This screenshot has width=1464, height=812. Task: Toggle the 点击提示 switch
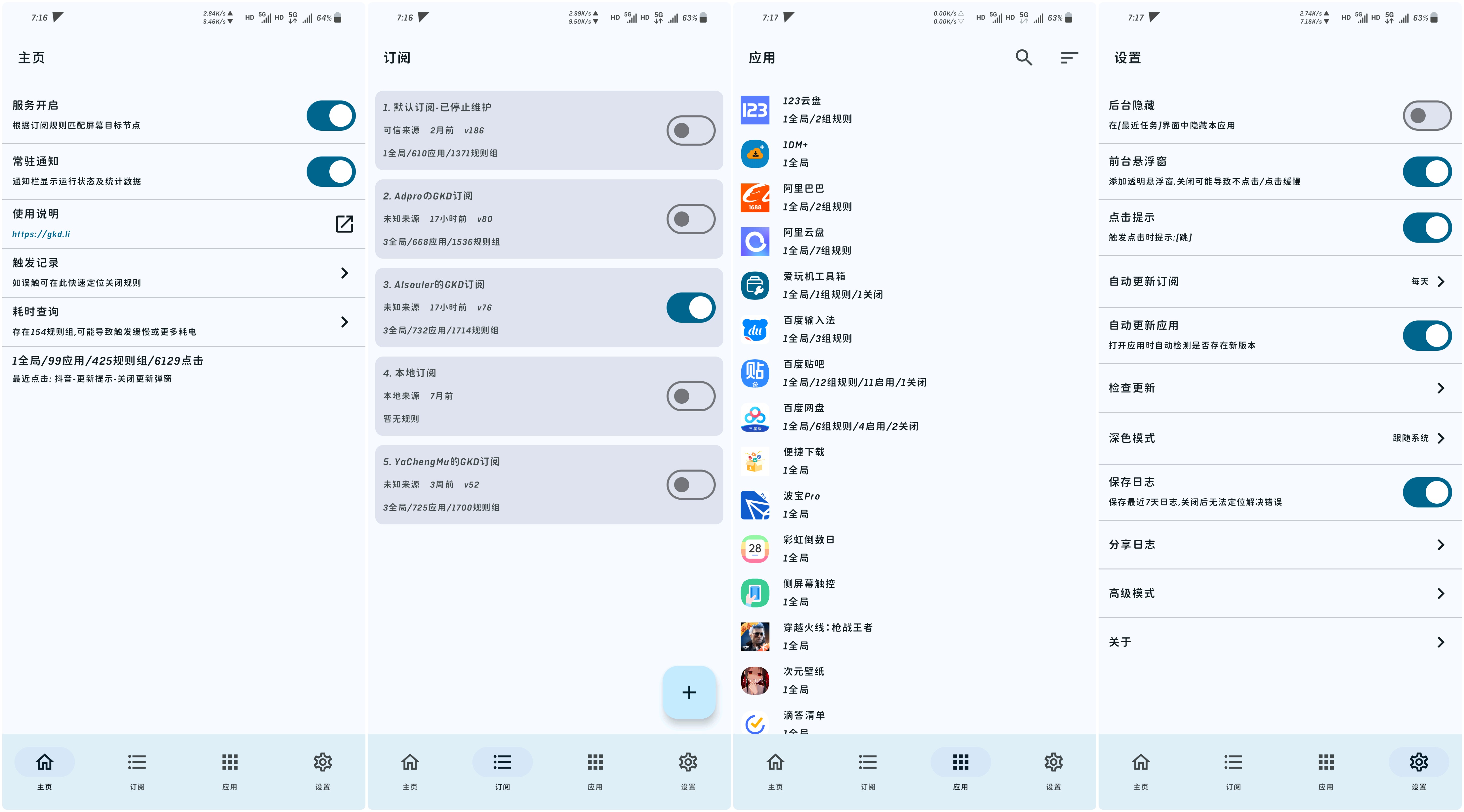1427,228
